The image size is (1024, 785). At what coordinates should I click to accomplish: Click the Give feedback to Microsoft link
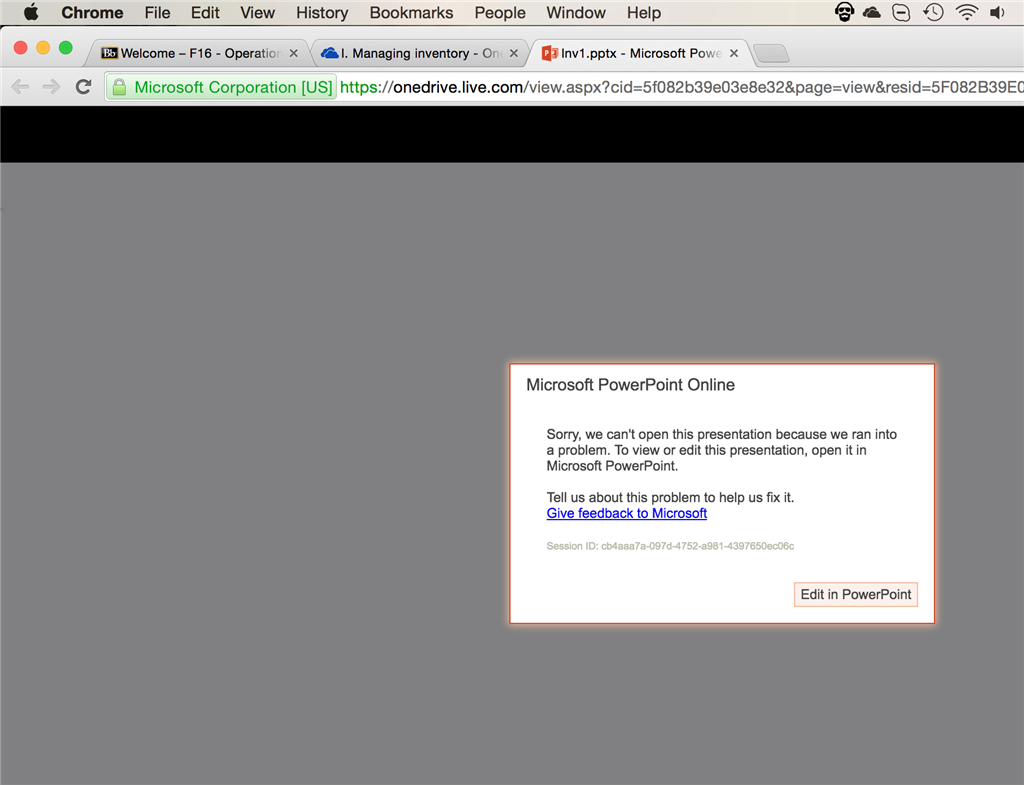click(x=626, y=513)
